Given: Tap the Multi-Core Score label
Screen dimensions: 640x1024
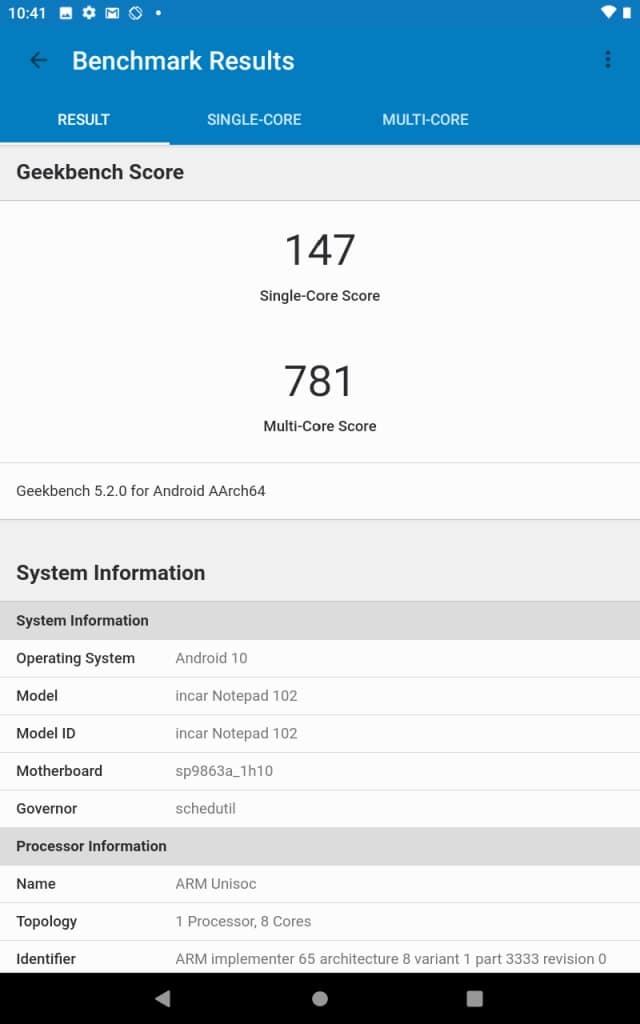Looking at the screenshot, I should [x=320, y=426].
